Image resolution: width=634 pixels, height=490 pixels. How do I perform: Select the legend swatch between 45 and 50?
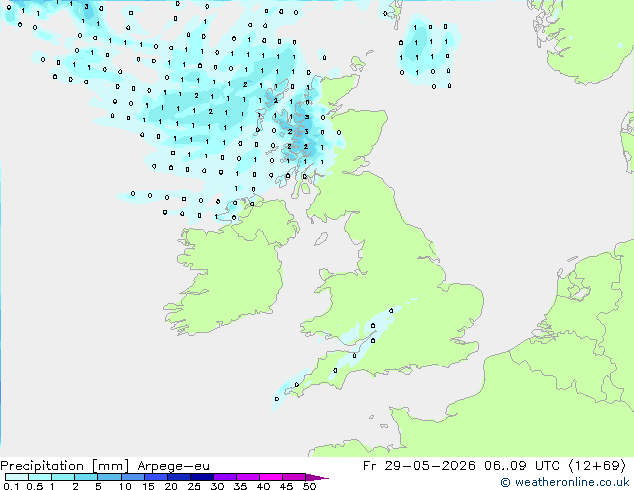[294, 477]
